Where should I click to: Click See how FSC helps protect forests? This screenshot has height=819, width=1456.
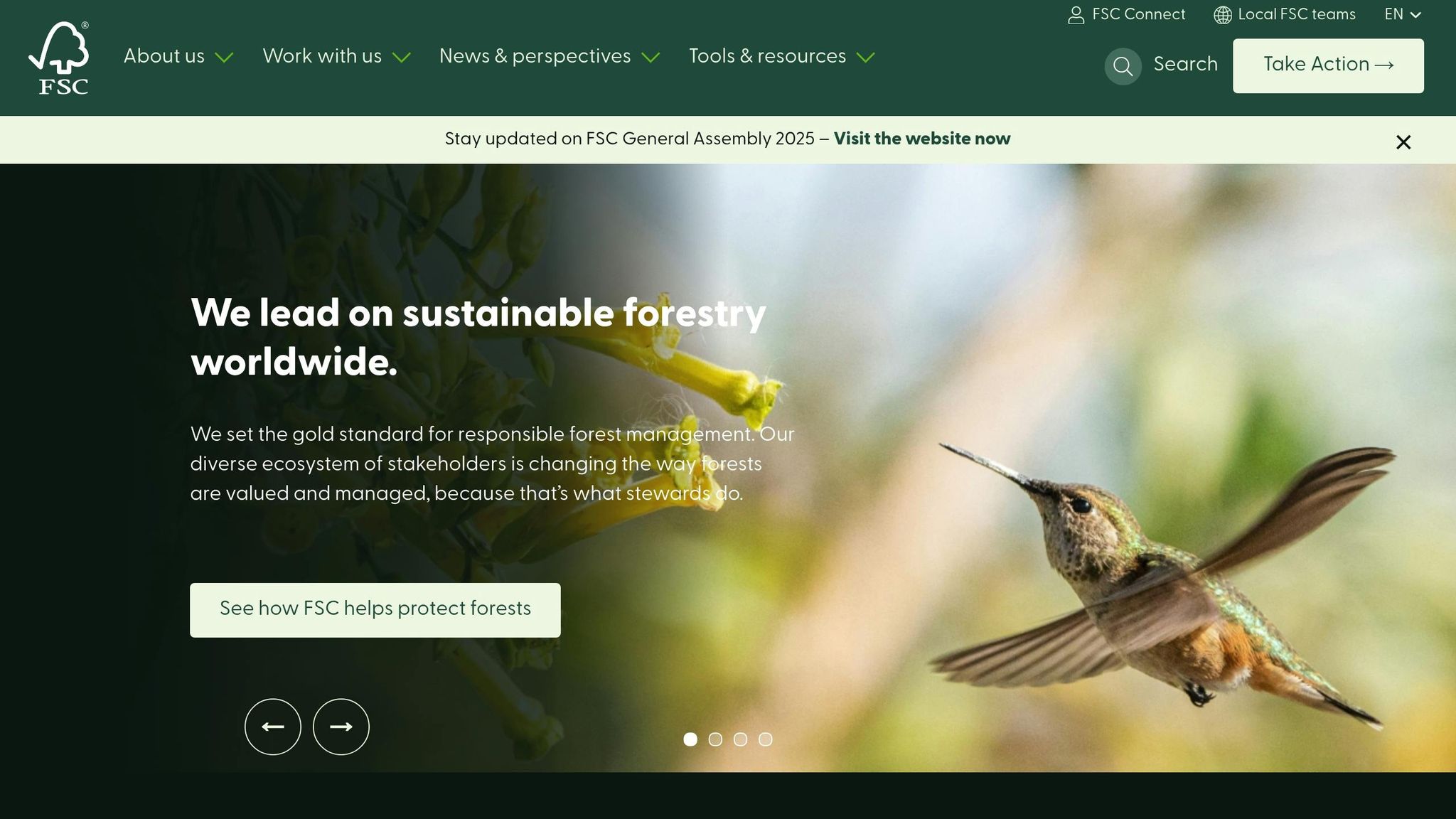click(375, 609)
